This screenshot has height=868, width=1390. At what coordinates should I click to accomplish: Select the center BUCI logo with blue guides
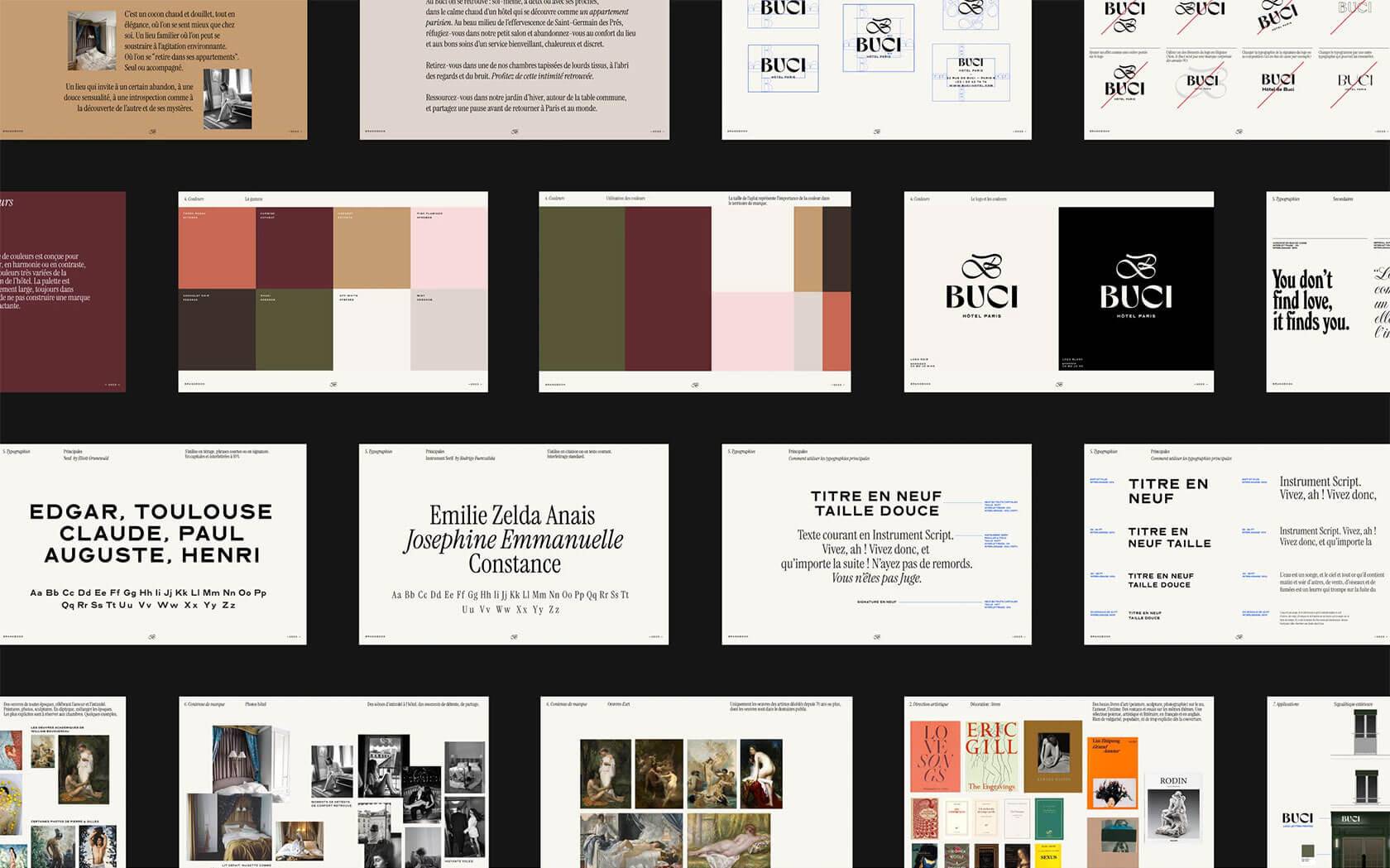878,38
